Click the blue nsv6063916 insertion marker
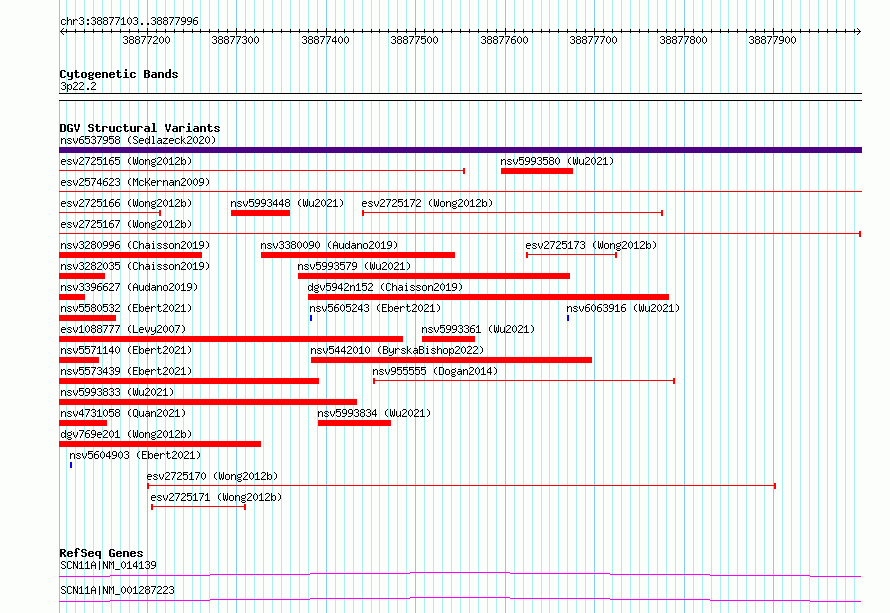The height and width of the screenshot is (613, 890). (568, 318)
